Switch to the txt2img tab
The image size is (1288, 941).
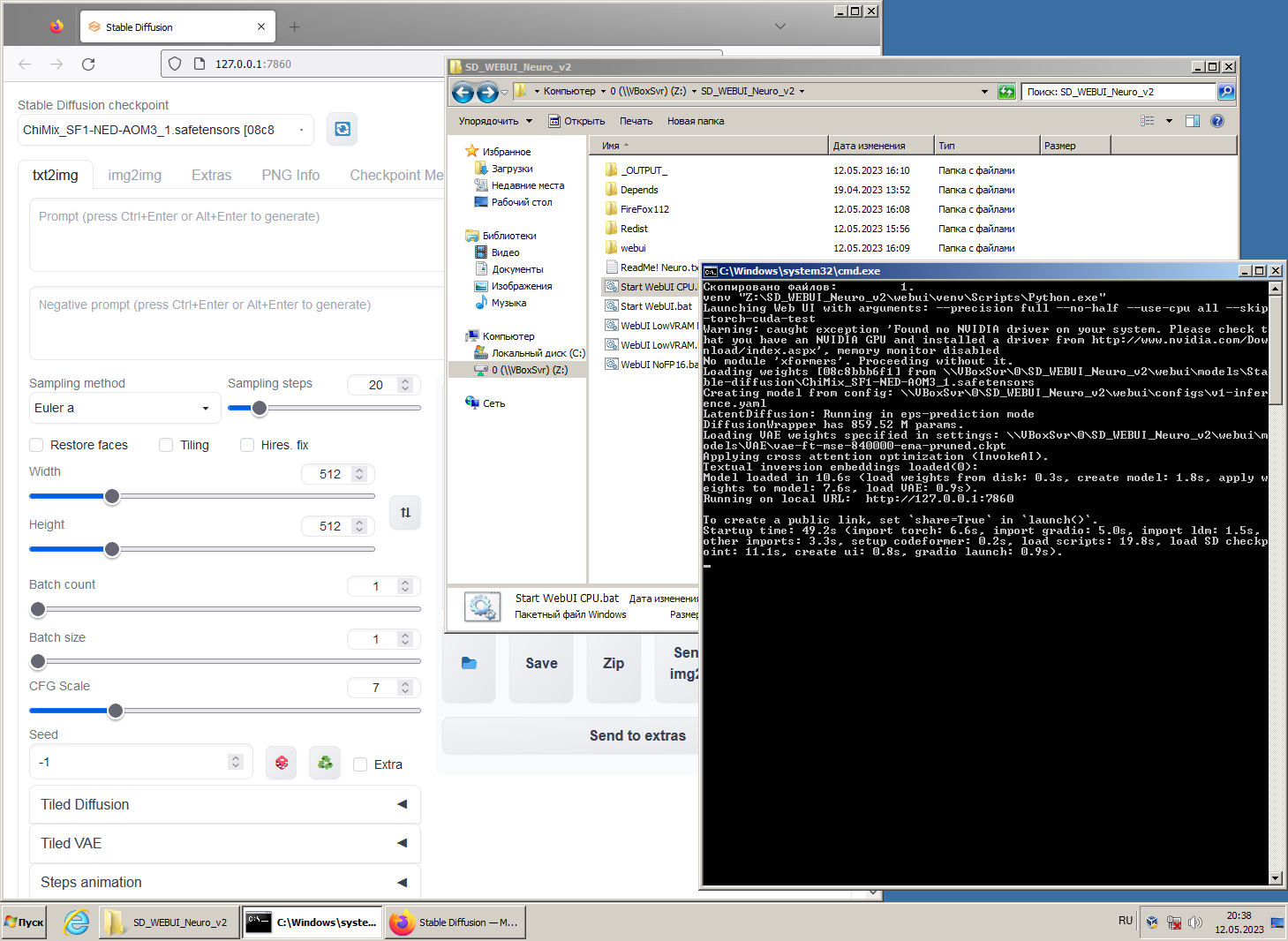[56, 175]
